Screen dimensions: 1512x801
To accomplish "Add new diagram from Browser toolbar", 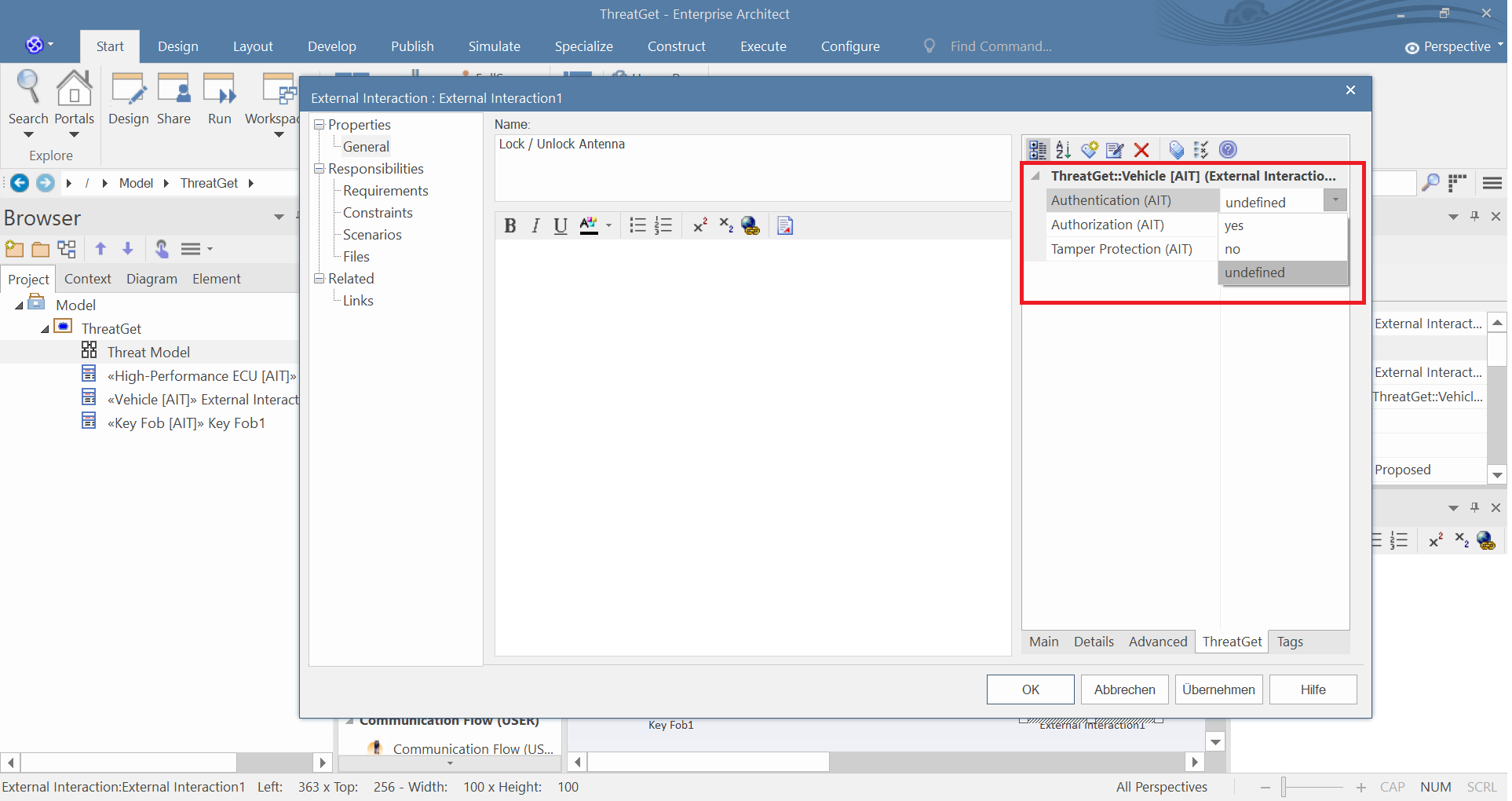I will pos(67,249).
